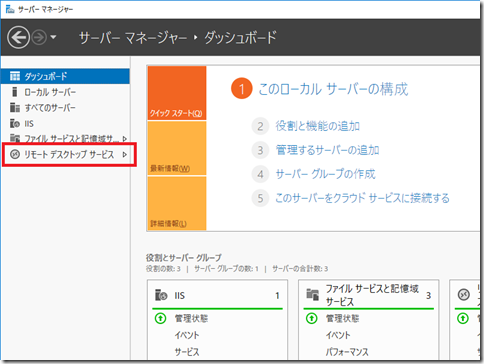This screenshot has width=484, height=364.
Task: Click the remote desktop tile icon
Action: pyautogui.click(x=464, y=295)
